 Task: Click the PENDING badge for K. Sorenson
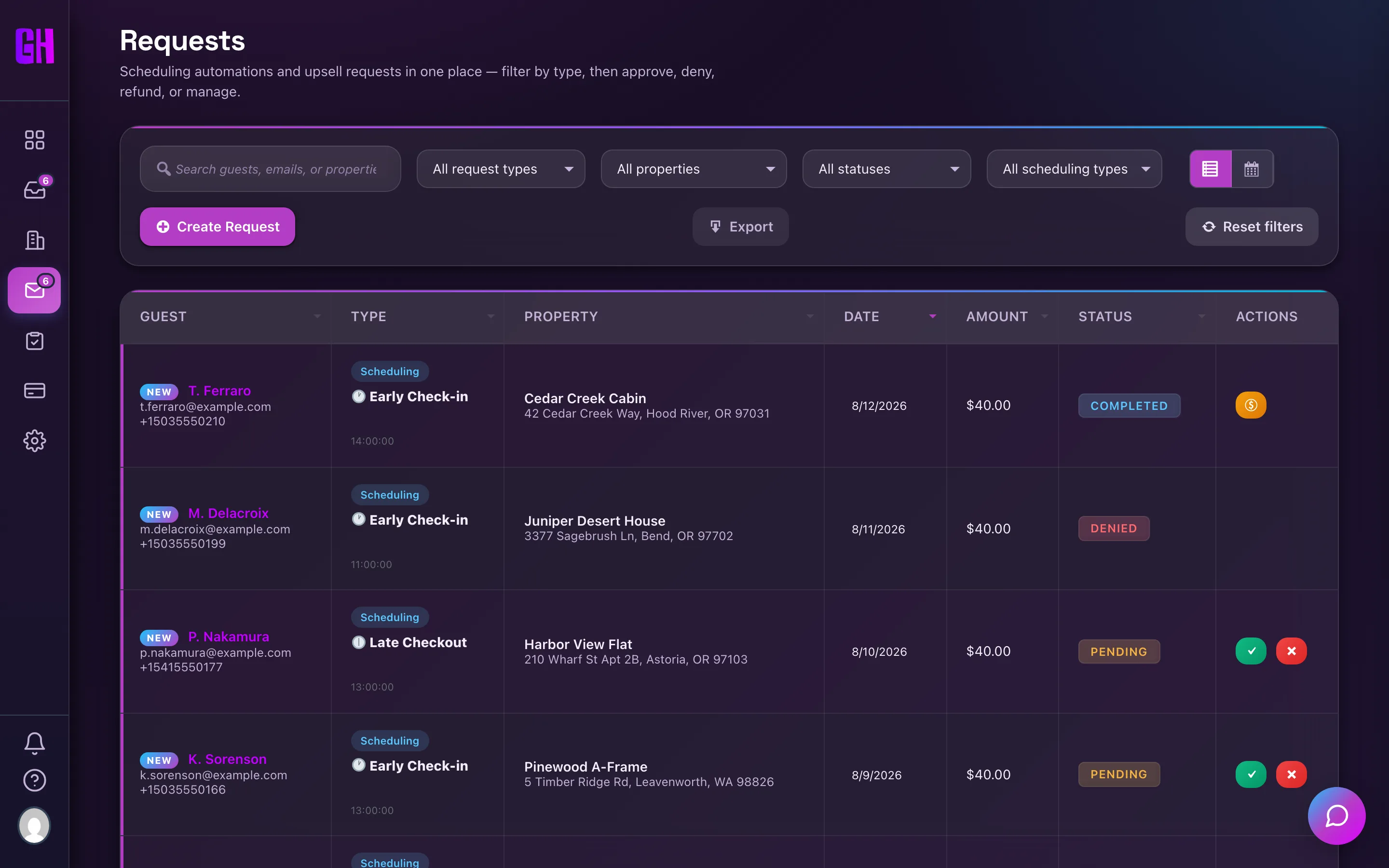tap(1118, 774)
